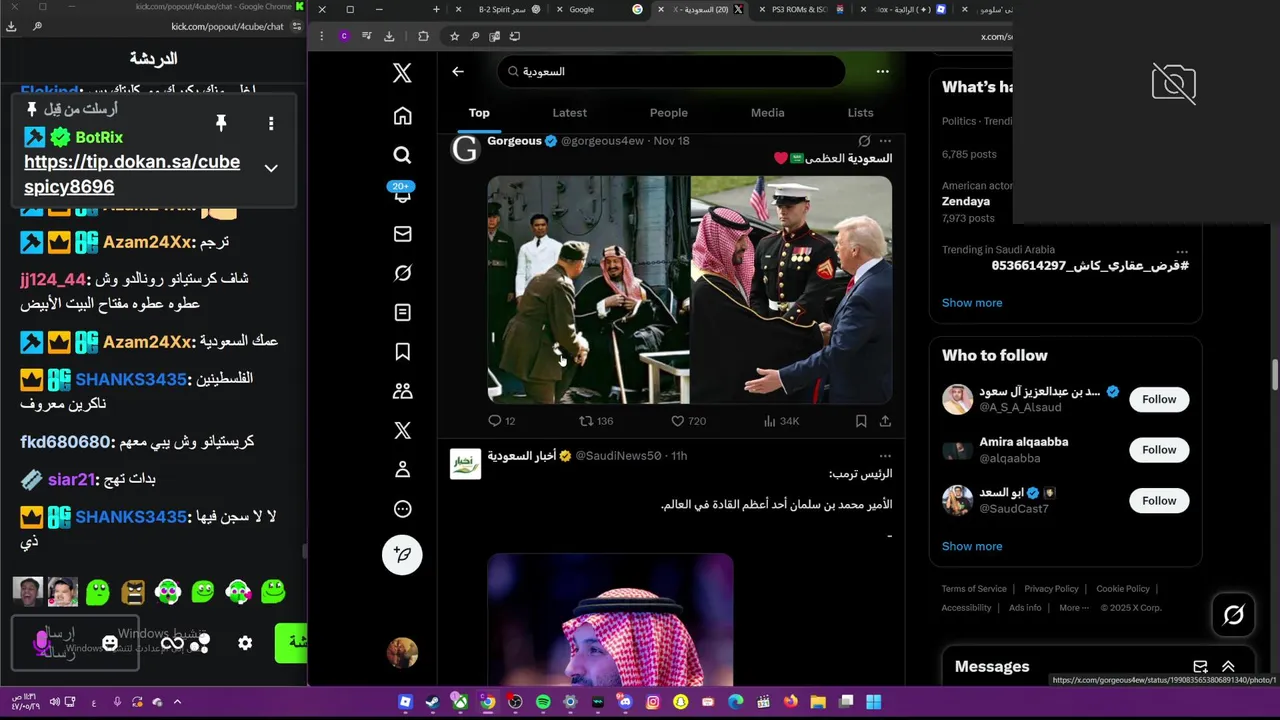1280x720 pixels.
Task: Click the X page vertical scrollbar thumb
Action: (x=1275, y=375)
